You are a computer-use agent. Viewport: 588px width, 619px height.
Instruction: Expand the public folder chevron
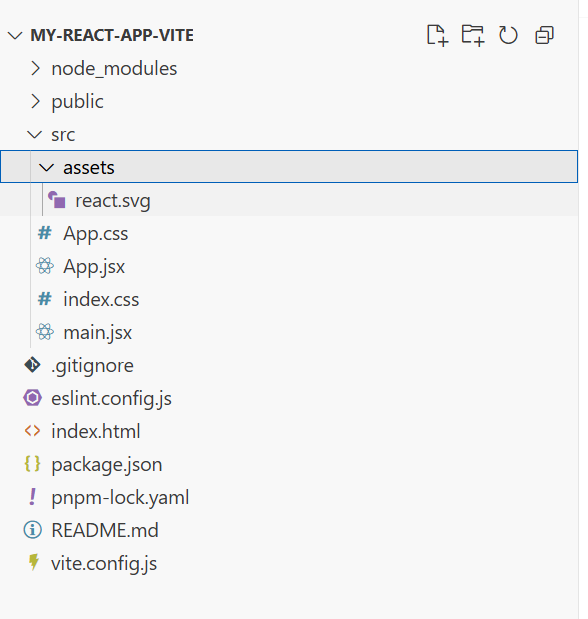[x=36, y=101]
